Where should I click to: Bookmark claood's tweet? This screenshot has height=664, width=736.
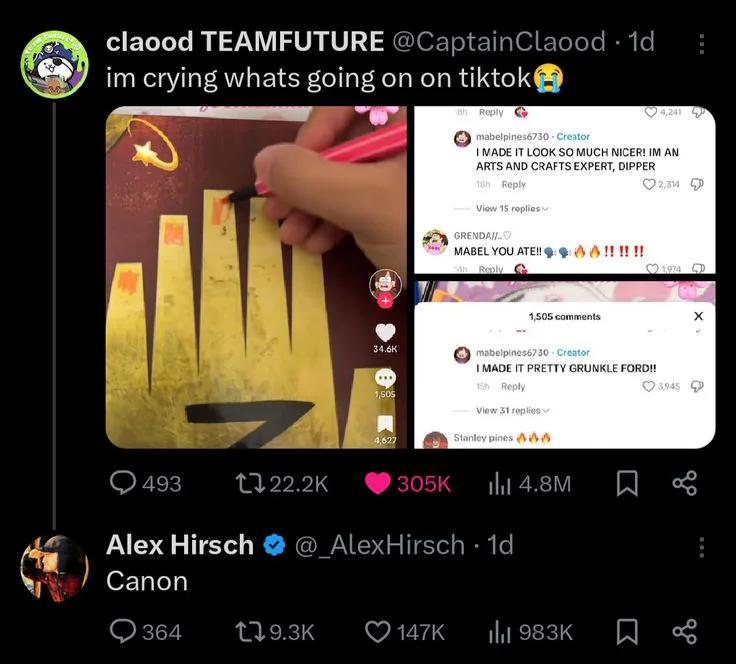pyautogui.click(x=626, y=484)
